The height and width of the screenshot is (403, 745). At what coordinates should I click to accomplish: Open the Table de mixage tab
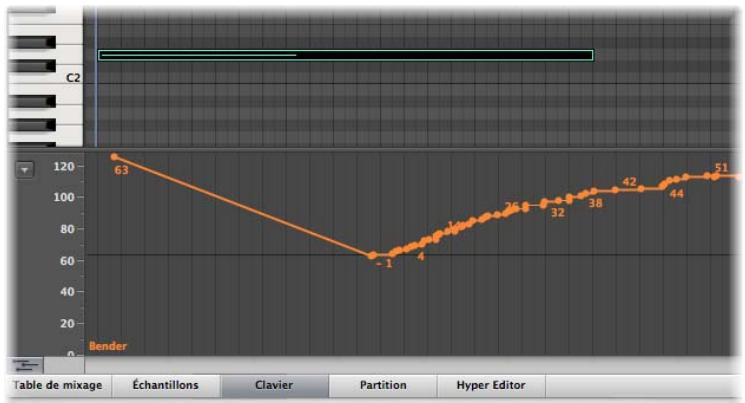pos(58,385)
